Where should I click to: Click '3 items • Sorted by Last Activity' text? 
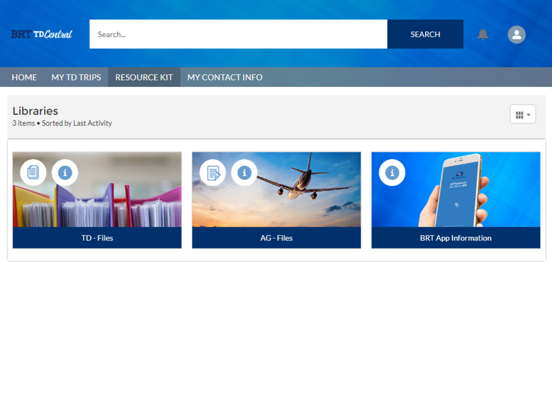point(62,123)
